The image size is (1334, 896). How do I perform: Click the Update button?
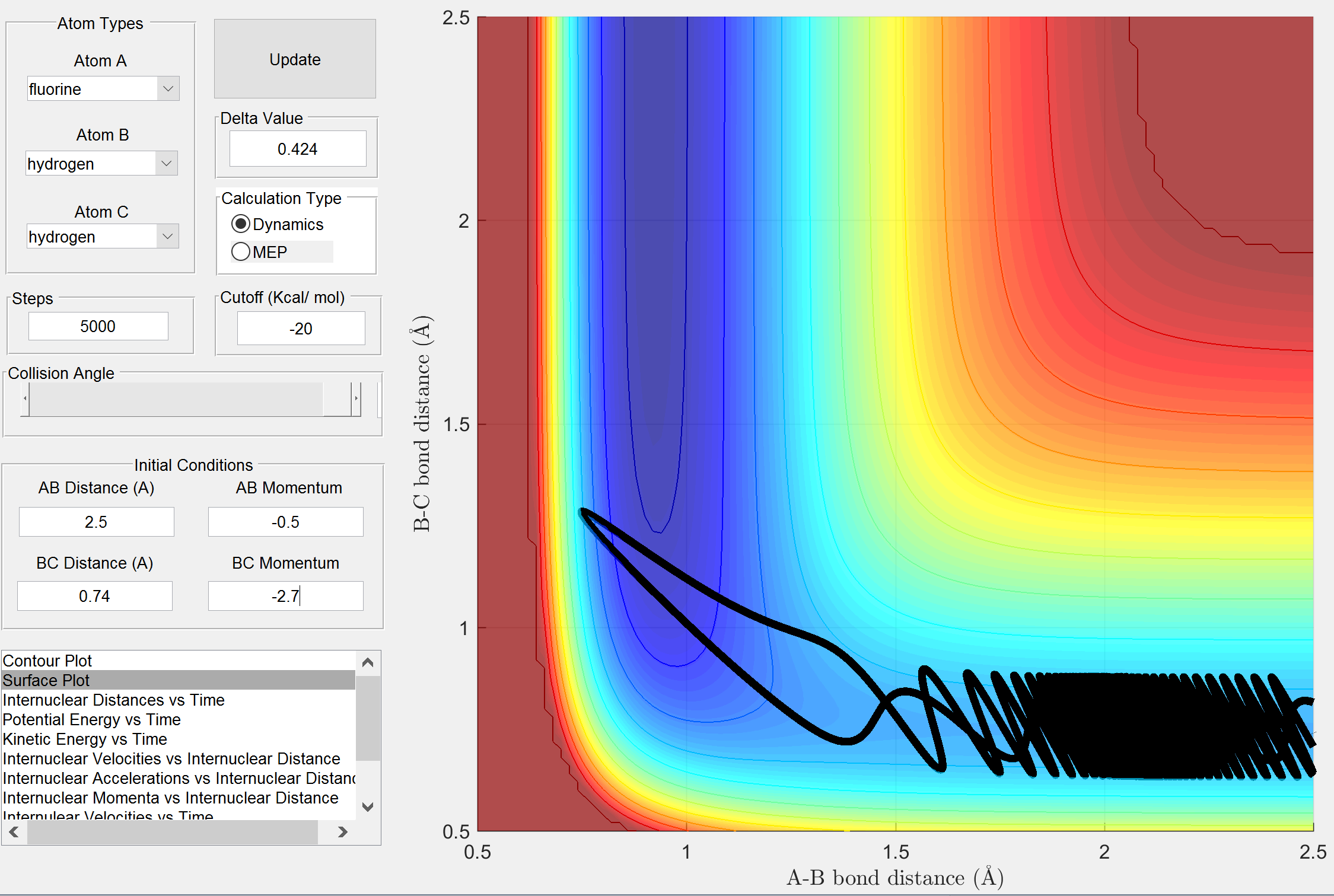click(x=295, y=59)
